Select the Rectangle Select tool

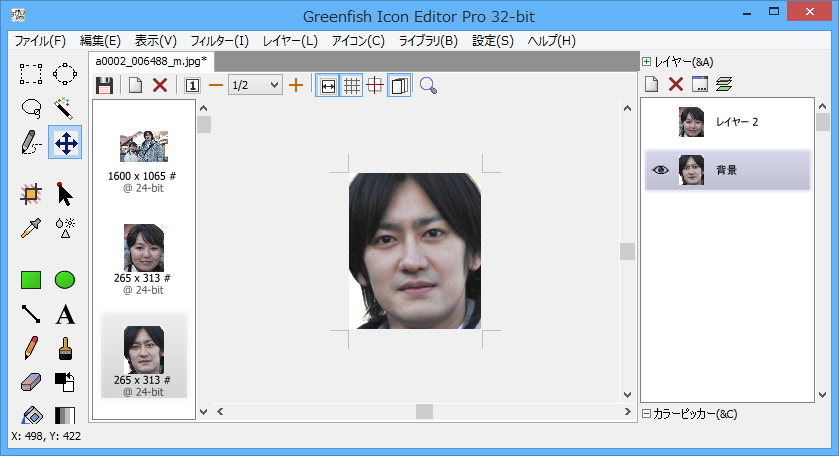click(31, 74)
